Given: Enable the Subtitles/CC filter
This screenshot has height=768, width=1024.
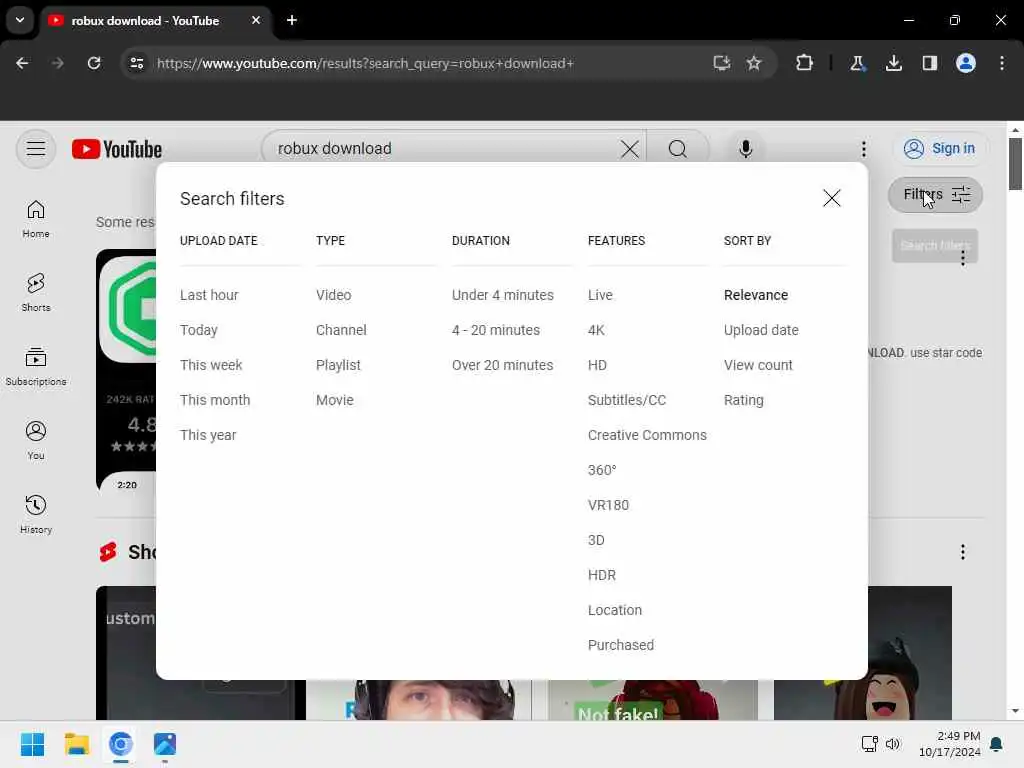Looking at the screenshot, I should click(626, 400).
